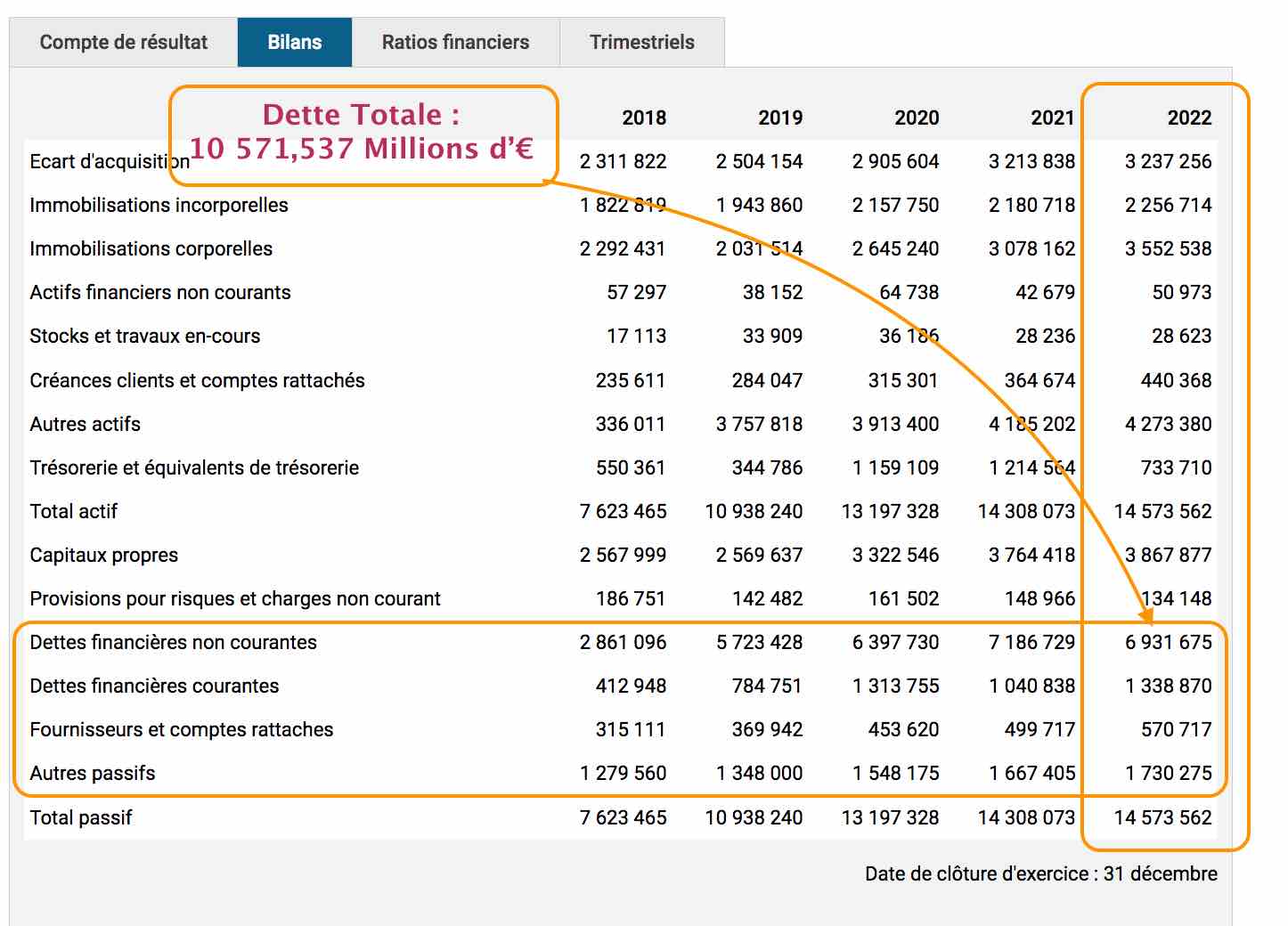Click Dettes financières courantes label
The image size is (1288, 926).
(x=154, y=686)
